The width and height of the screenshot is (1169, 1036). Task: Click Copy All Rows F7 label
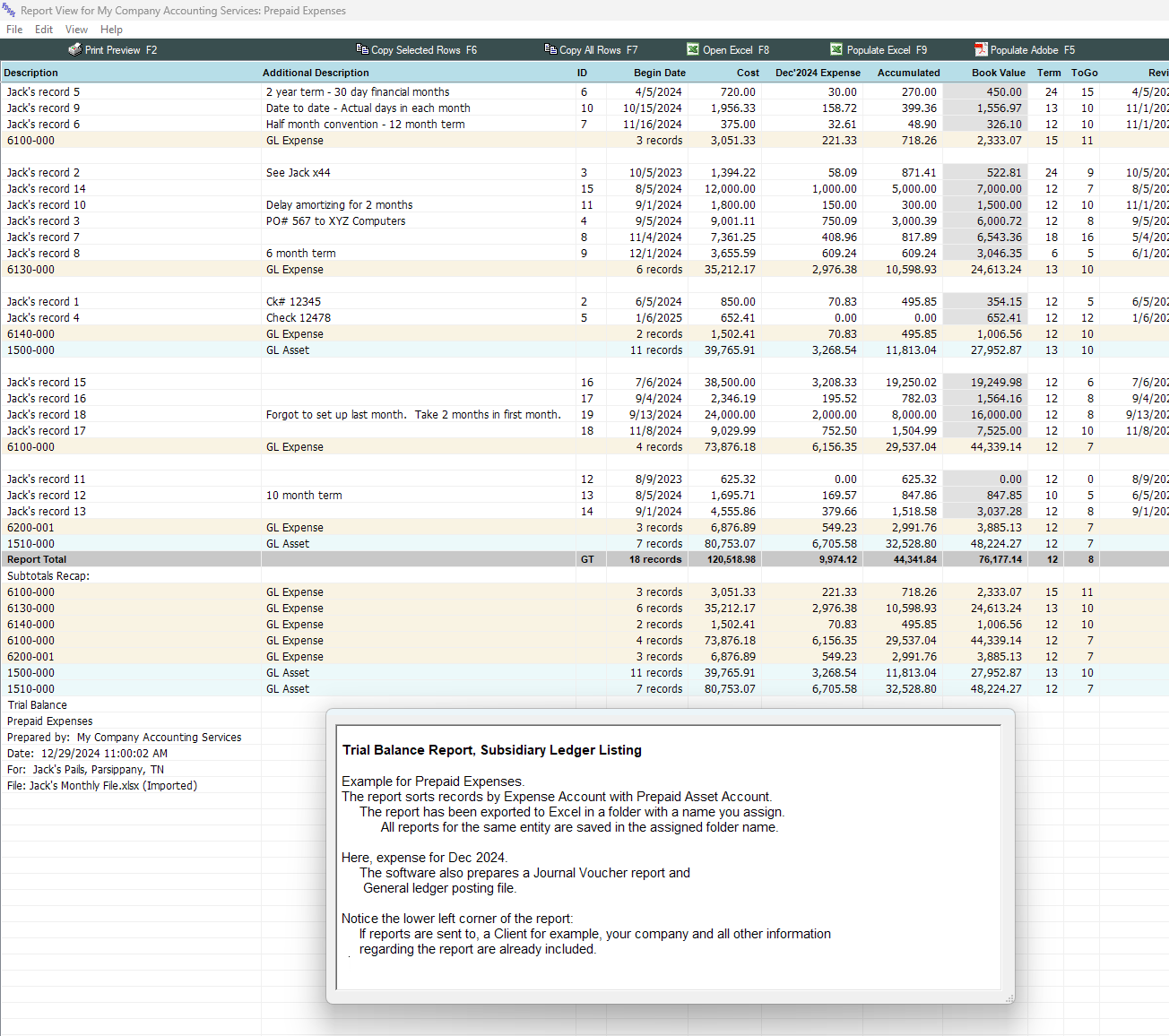point(599,50)
